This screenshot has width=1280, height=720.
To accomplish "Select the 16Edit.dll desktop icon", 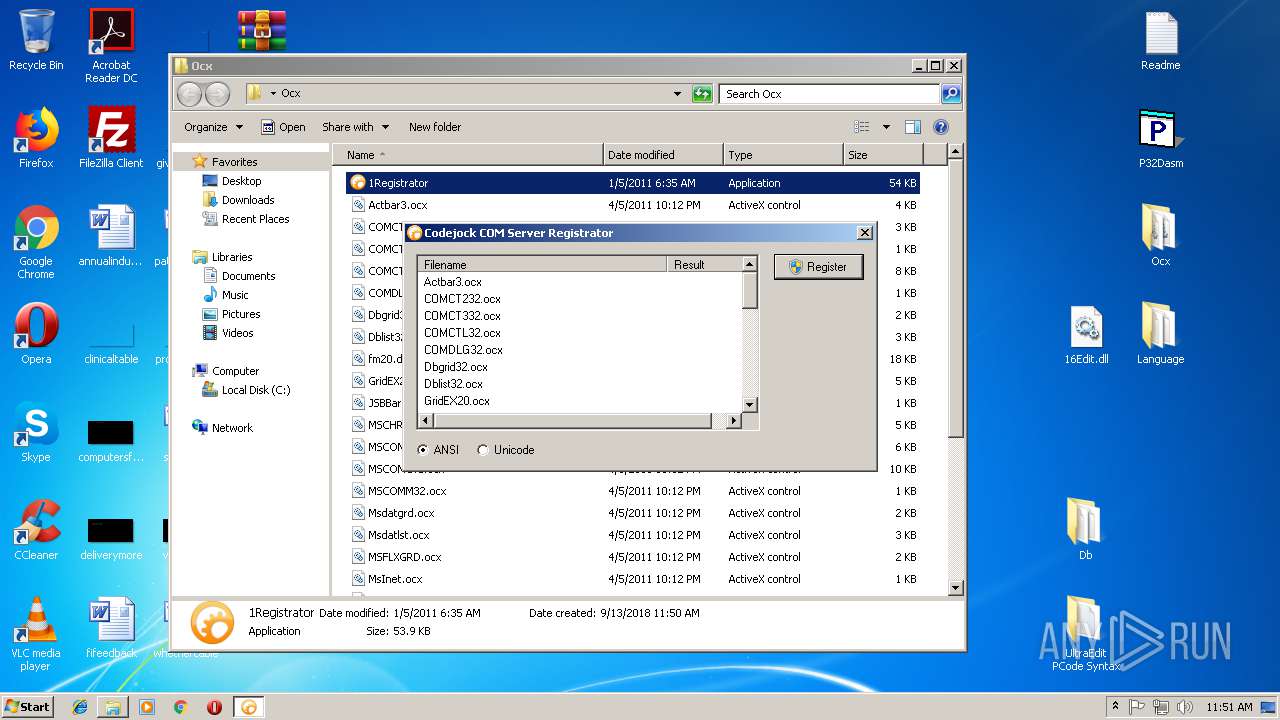I will [x=1086, y=335].
